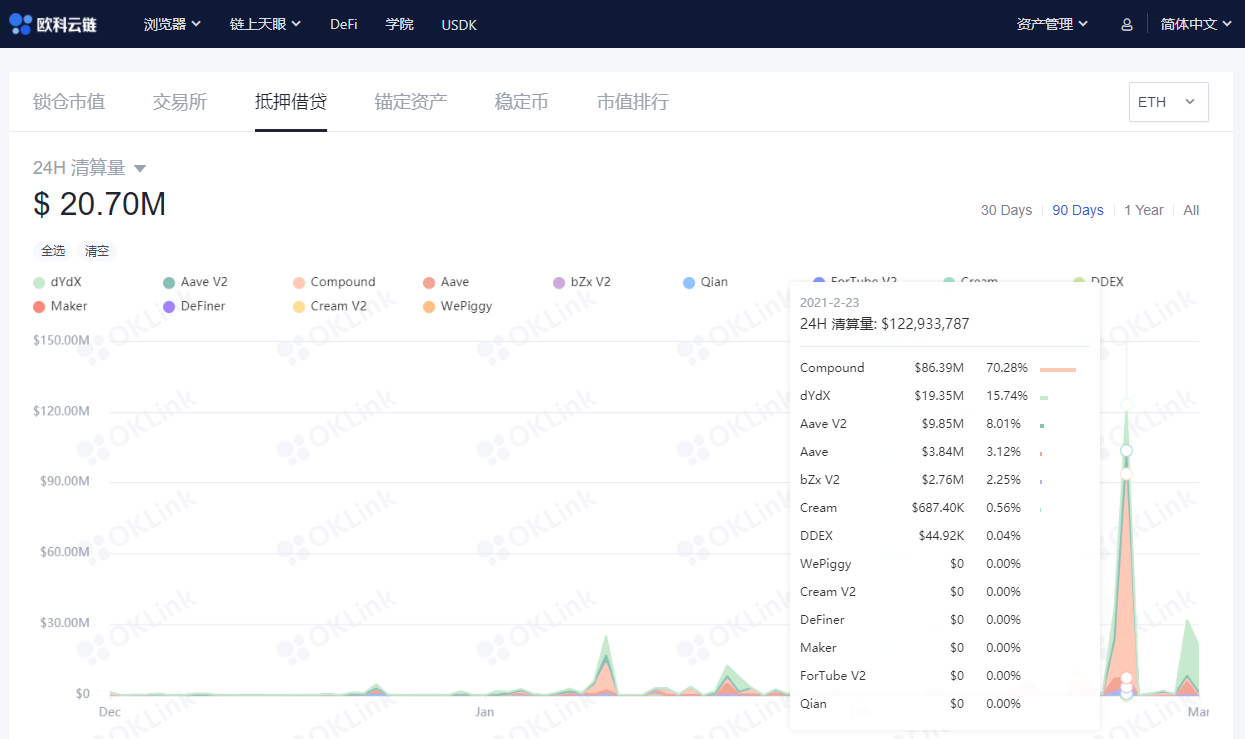Switch to the 锁仓市值 tab
The height and width of the screenshot is (739, 1245).
pos(68,101)
